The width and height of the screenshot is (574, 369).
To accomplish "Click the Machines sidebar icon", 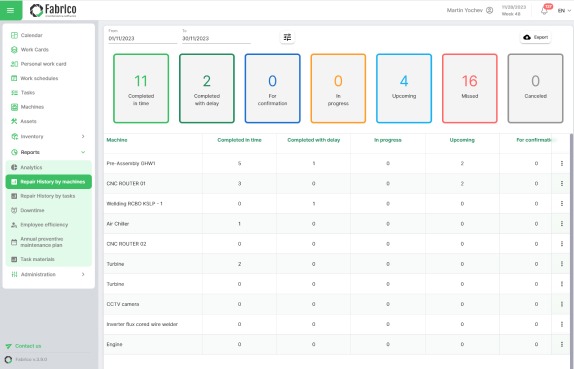I will 14,107.
